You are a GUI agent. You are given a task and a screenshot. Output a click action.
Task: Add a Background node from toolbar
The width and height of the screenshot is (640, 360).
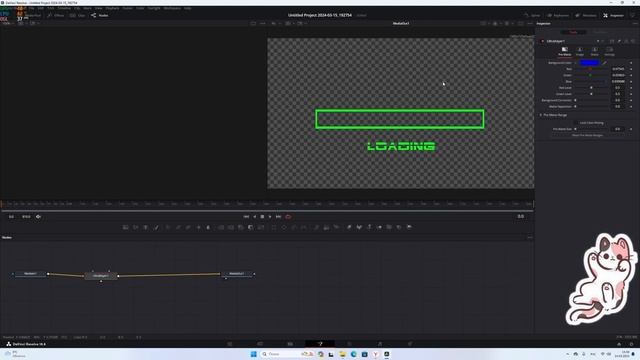[126, 227]
